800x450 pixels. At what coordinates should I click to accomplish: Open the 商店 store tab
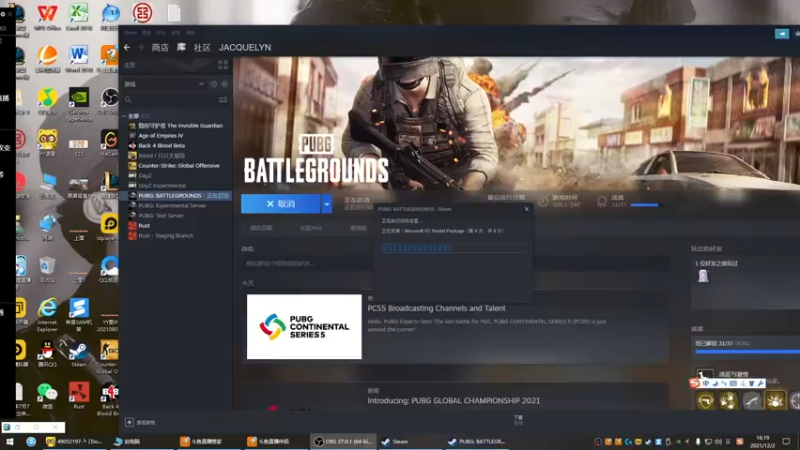tap(160, 47)
